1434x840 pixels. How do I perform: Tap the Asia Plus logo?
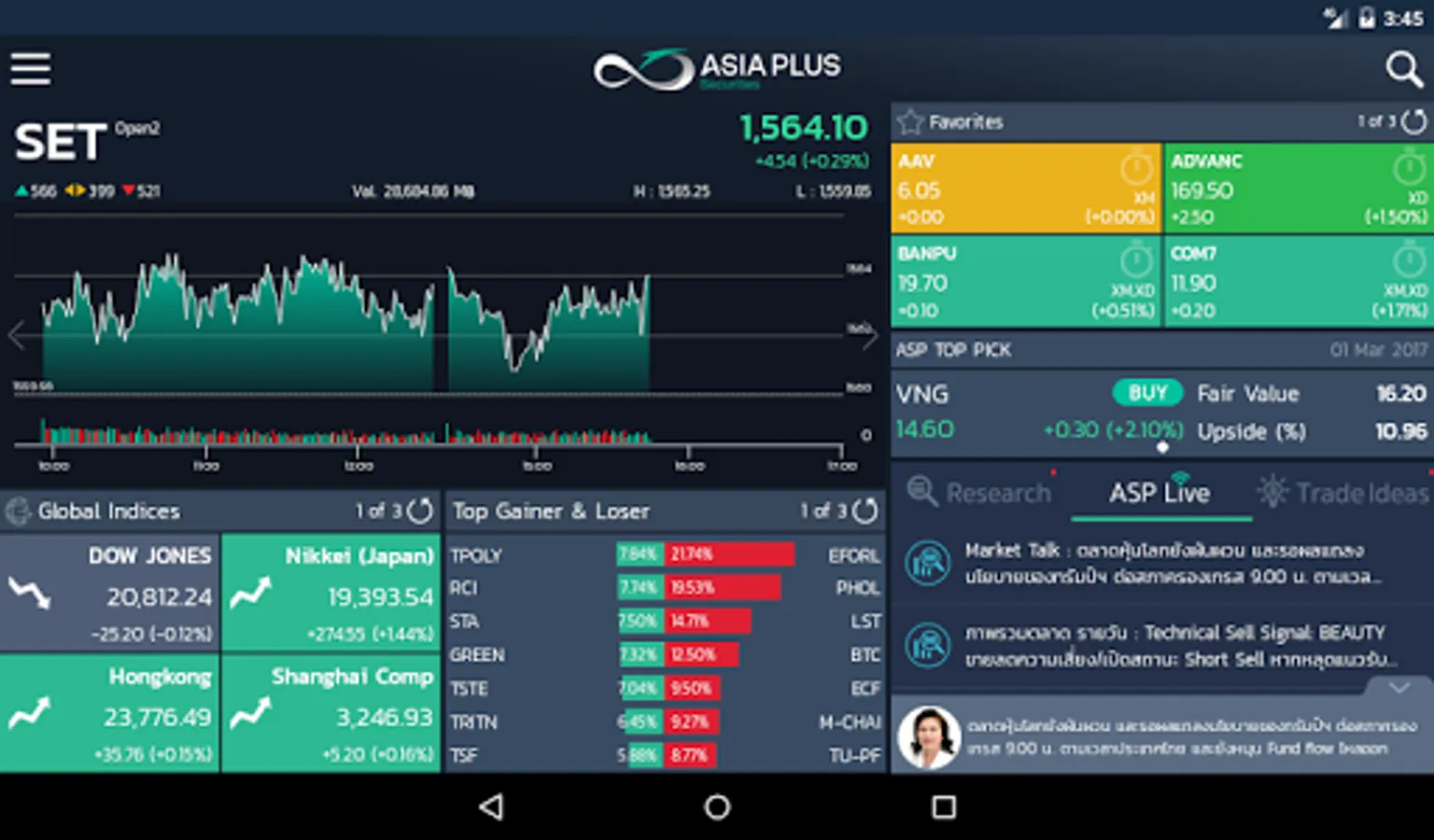coord(717,69)
